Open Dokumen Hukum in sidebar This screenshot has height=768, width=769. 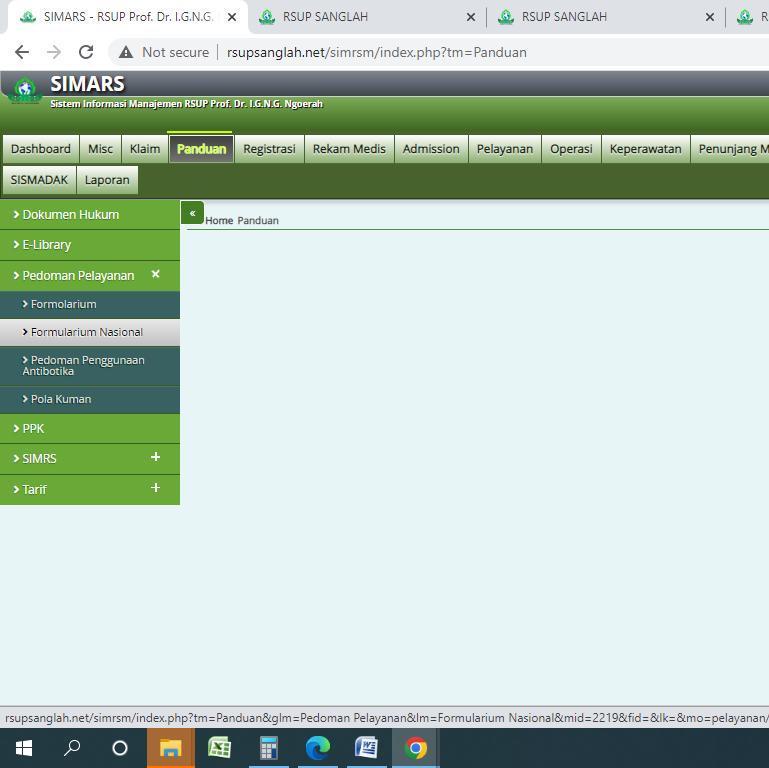coord(90,214)
